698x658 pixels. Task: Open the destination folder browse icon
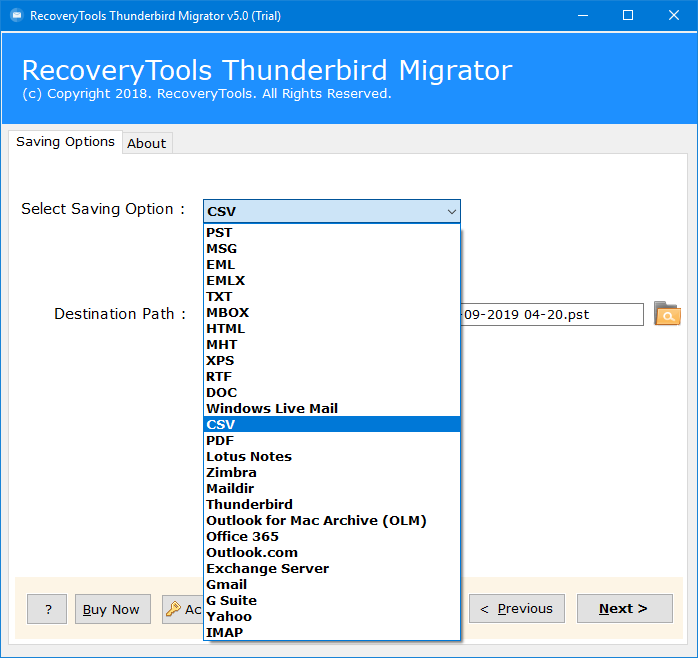tap(667, 314)
